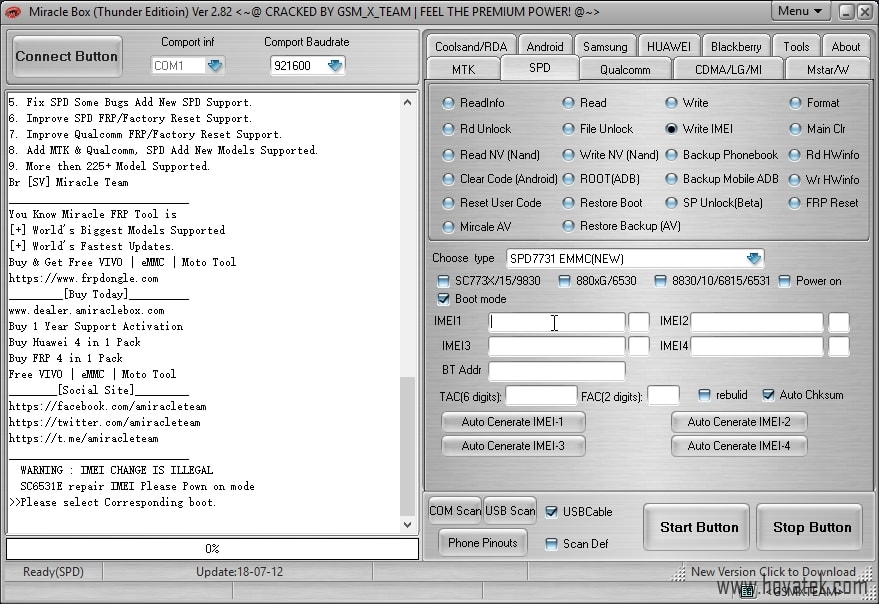Switch to the Android tab
Screen dimensions: 879x604
click(545, 47)
